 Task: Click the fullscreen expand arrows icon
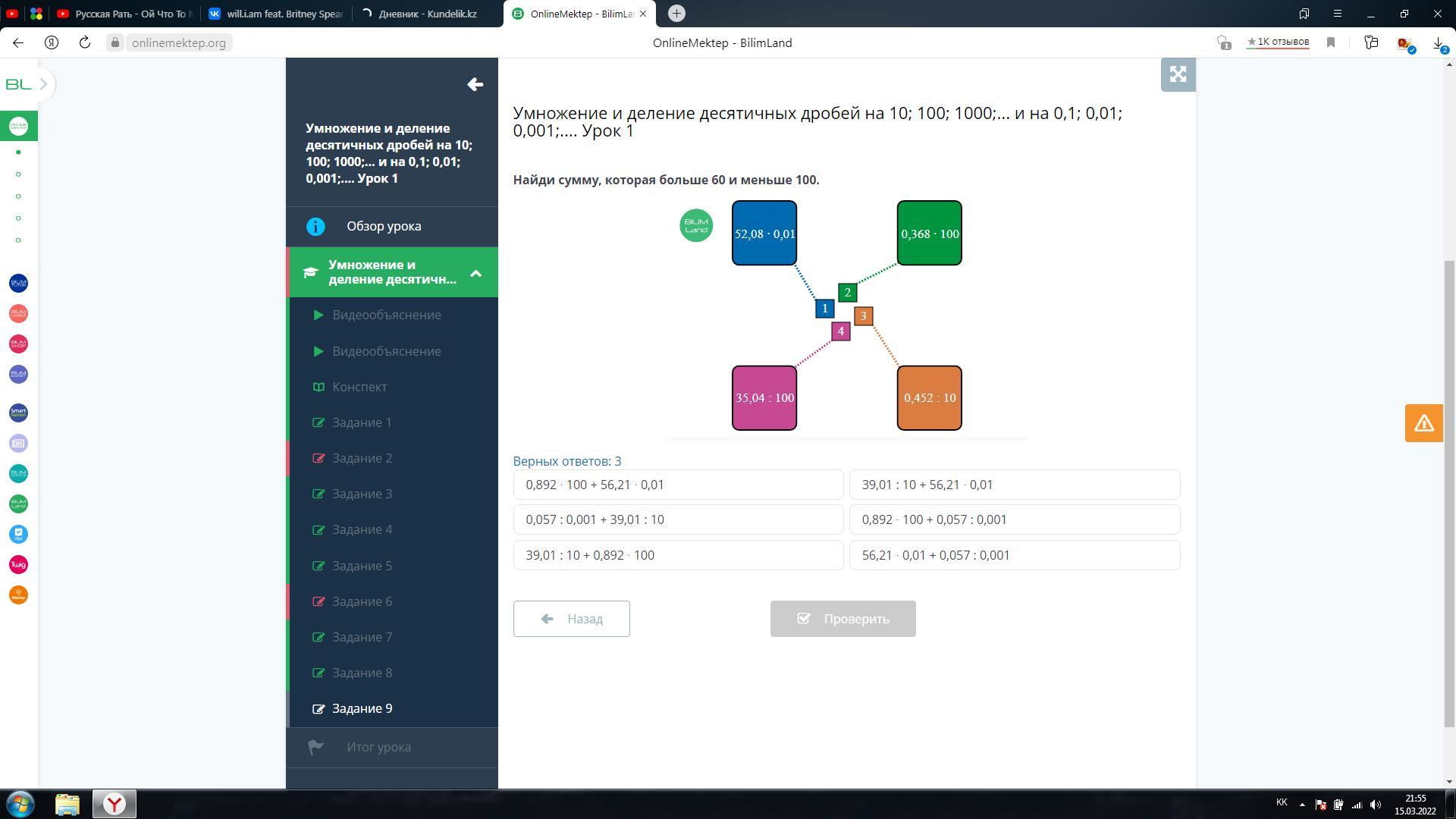[x=1178, y=74]
